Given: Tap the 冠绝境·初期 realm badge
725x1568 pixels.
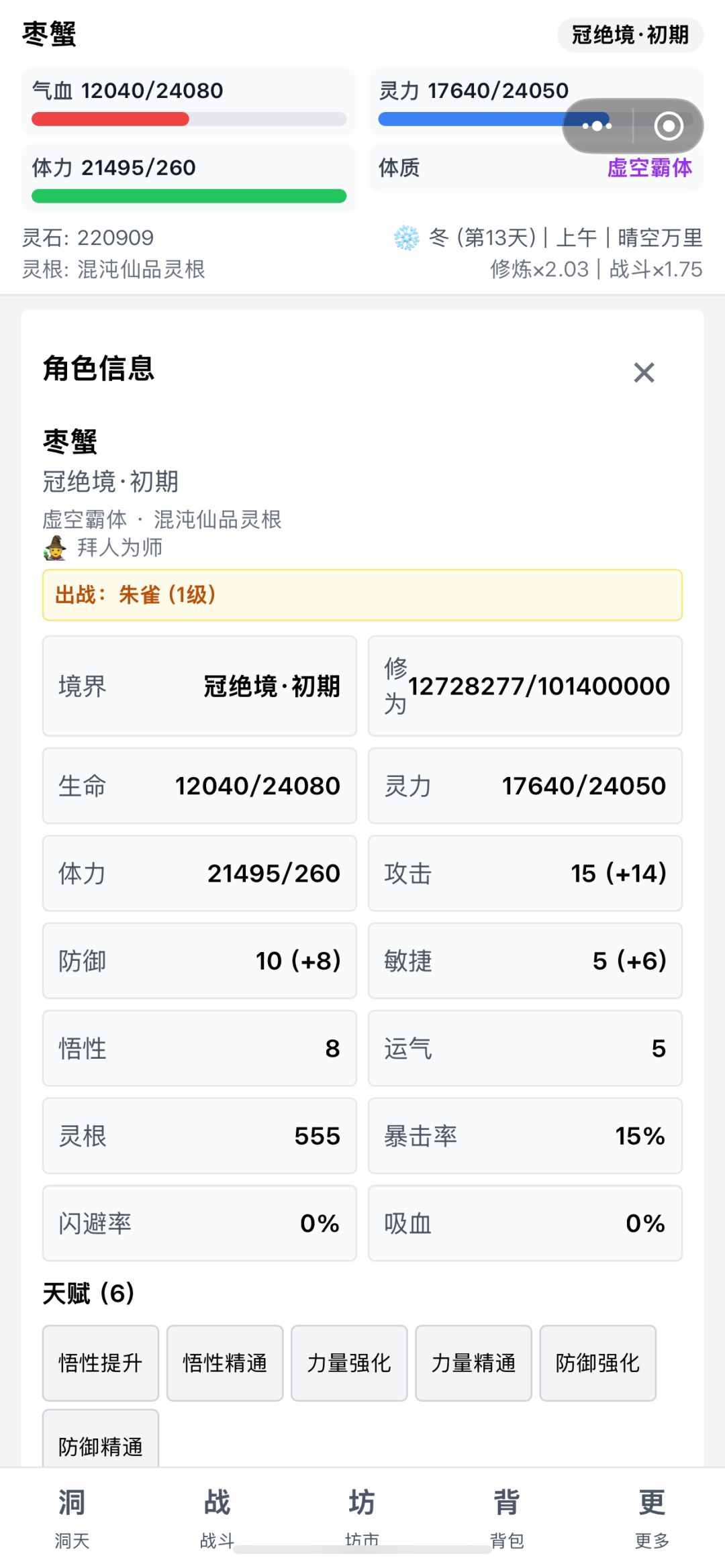Looking at the screenshot, I should (x=630, y=35).
